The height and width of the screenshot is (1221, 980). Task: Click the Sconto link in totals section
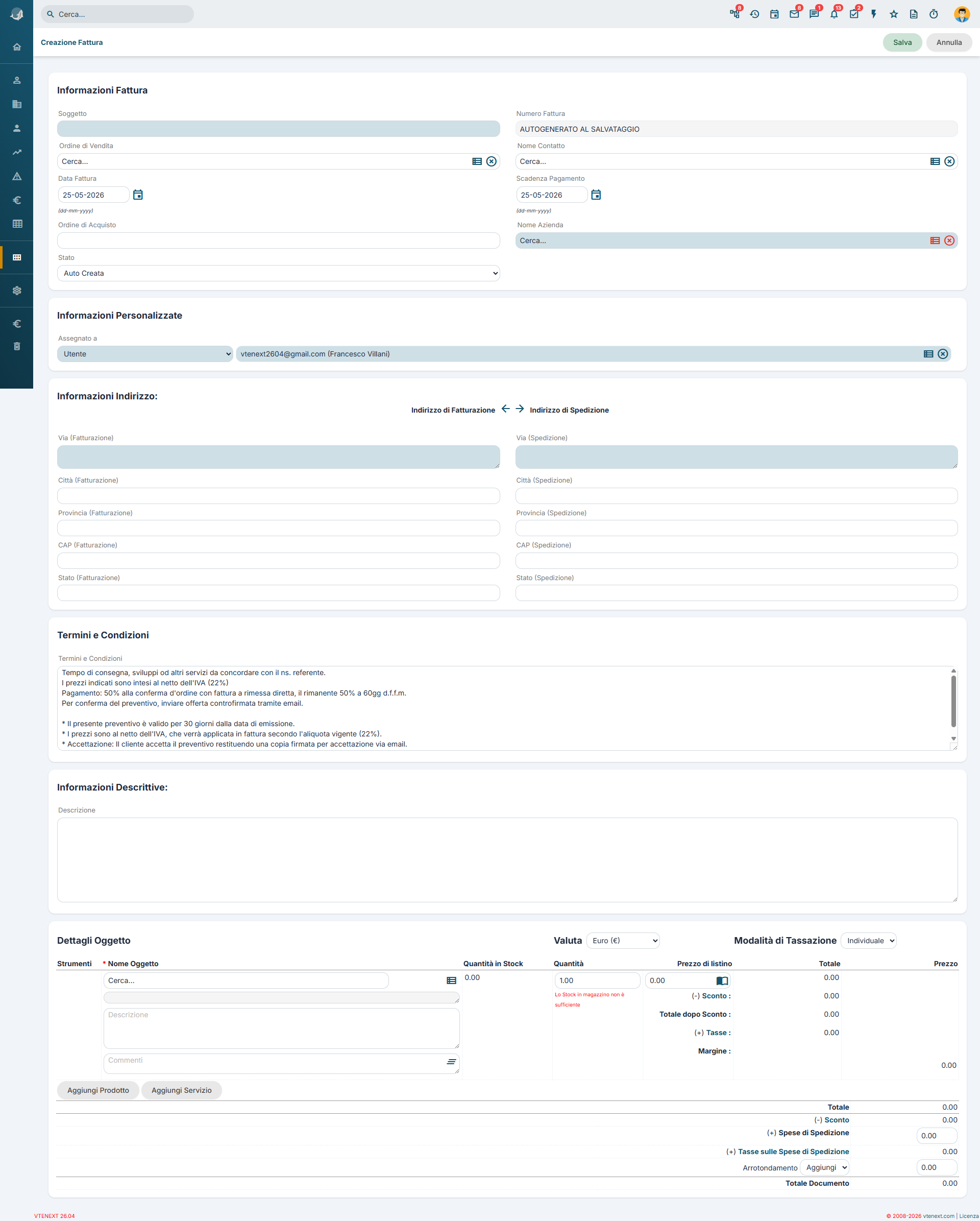point(836,1119)
